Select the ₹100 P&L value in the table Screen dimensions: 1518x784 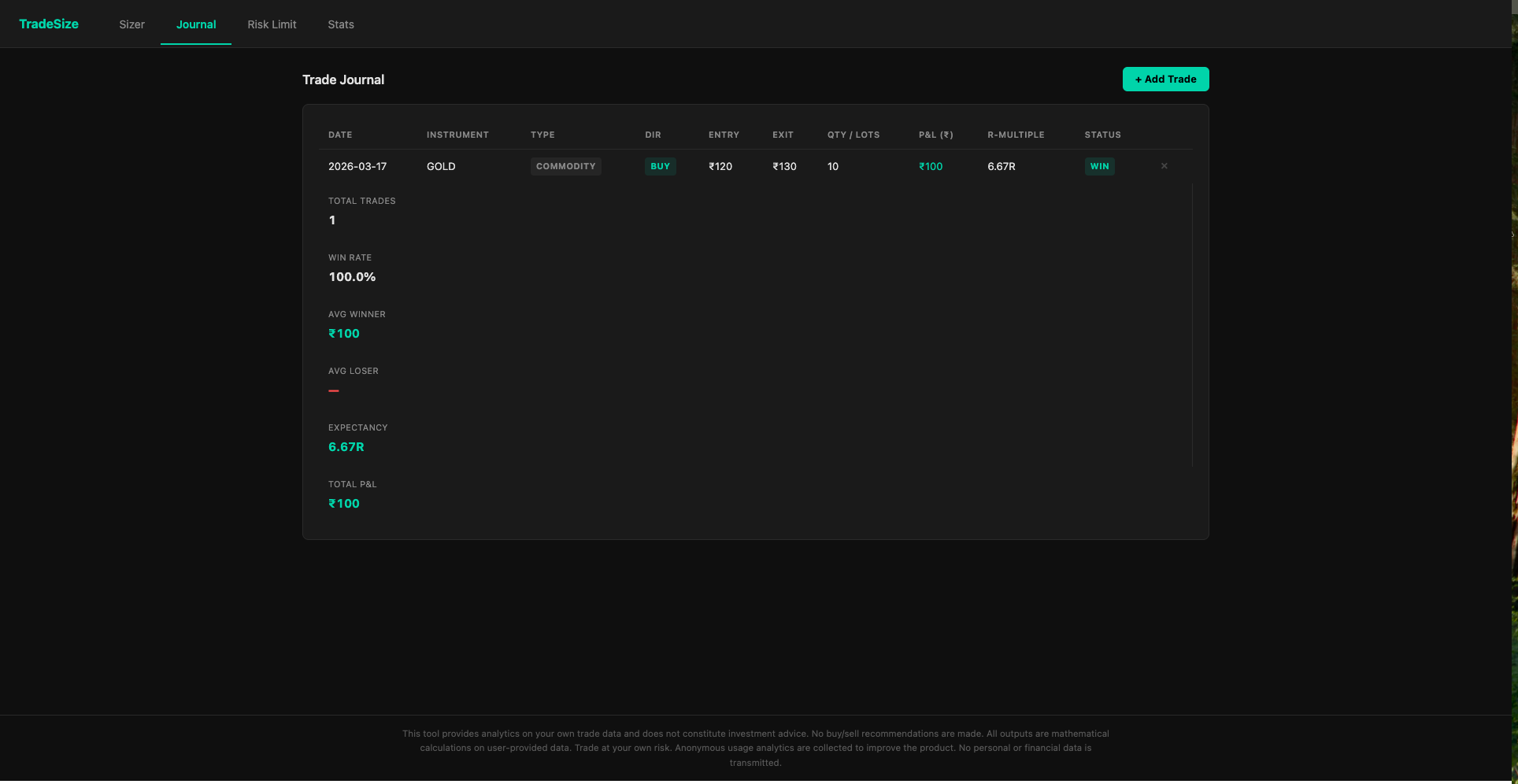[x=931, y=166]
